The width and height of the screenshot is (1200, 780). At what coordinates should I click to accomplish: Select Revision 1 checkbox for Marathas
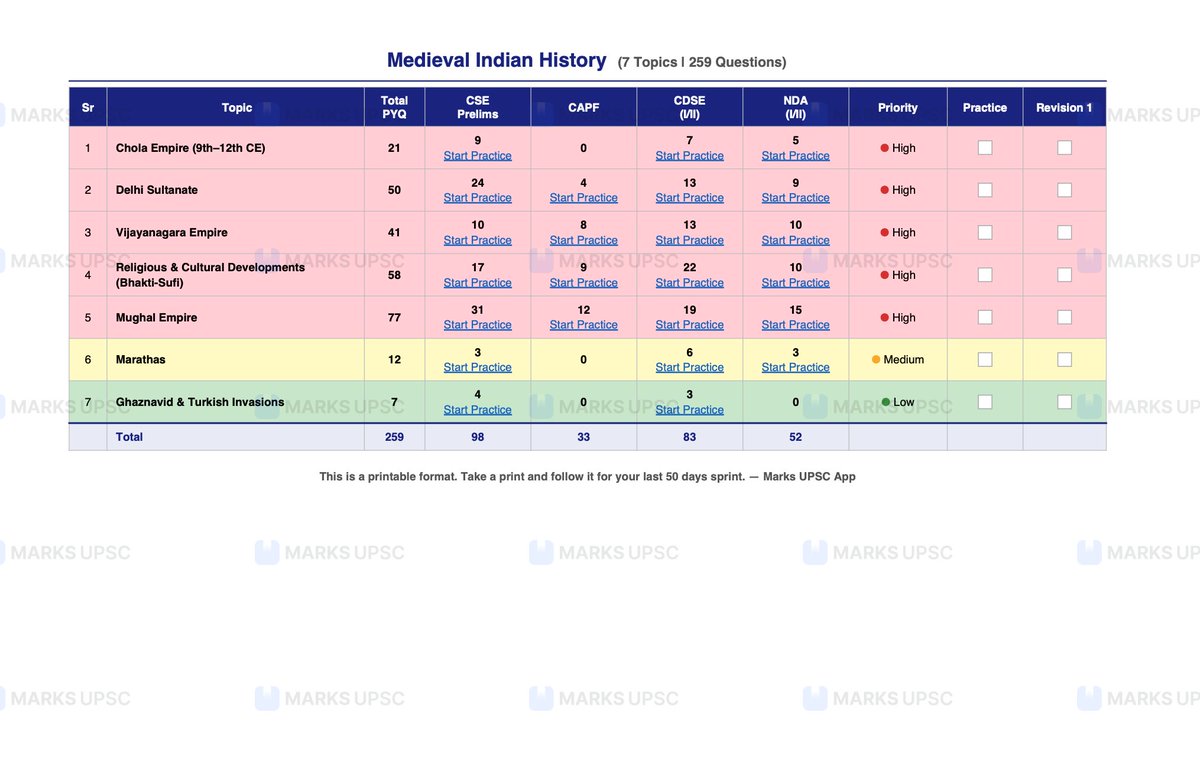[1065, 359]
